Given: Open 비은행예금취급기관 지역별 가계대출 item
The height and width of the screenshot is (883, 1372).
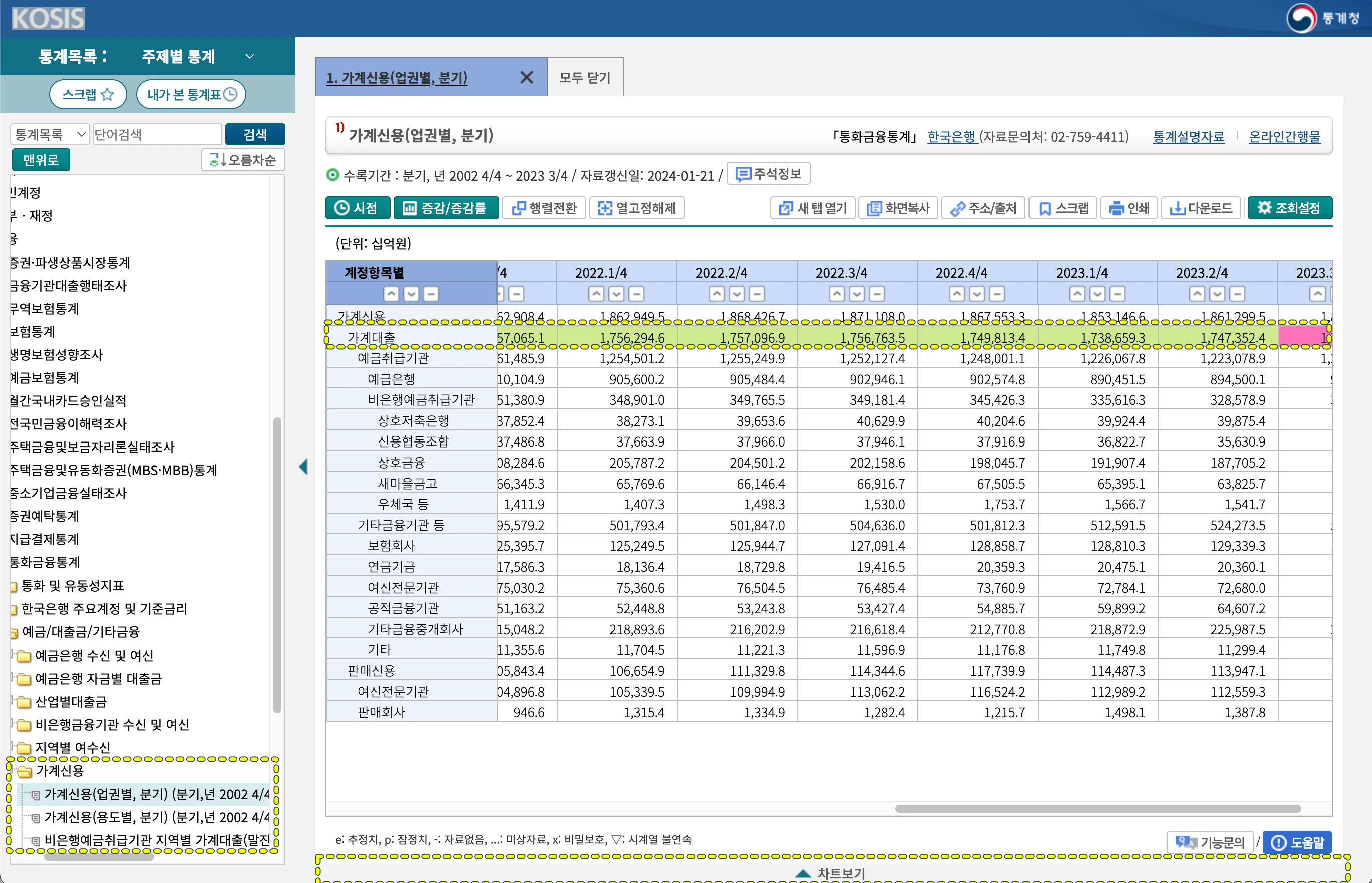Looking at the screenshot, I should click(x=156, y=840).
